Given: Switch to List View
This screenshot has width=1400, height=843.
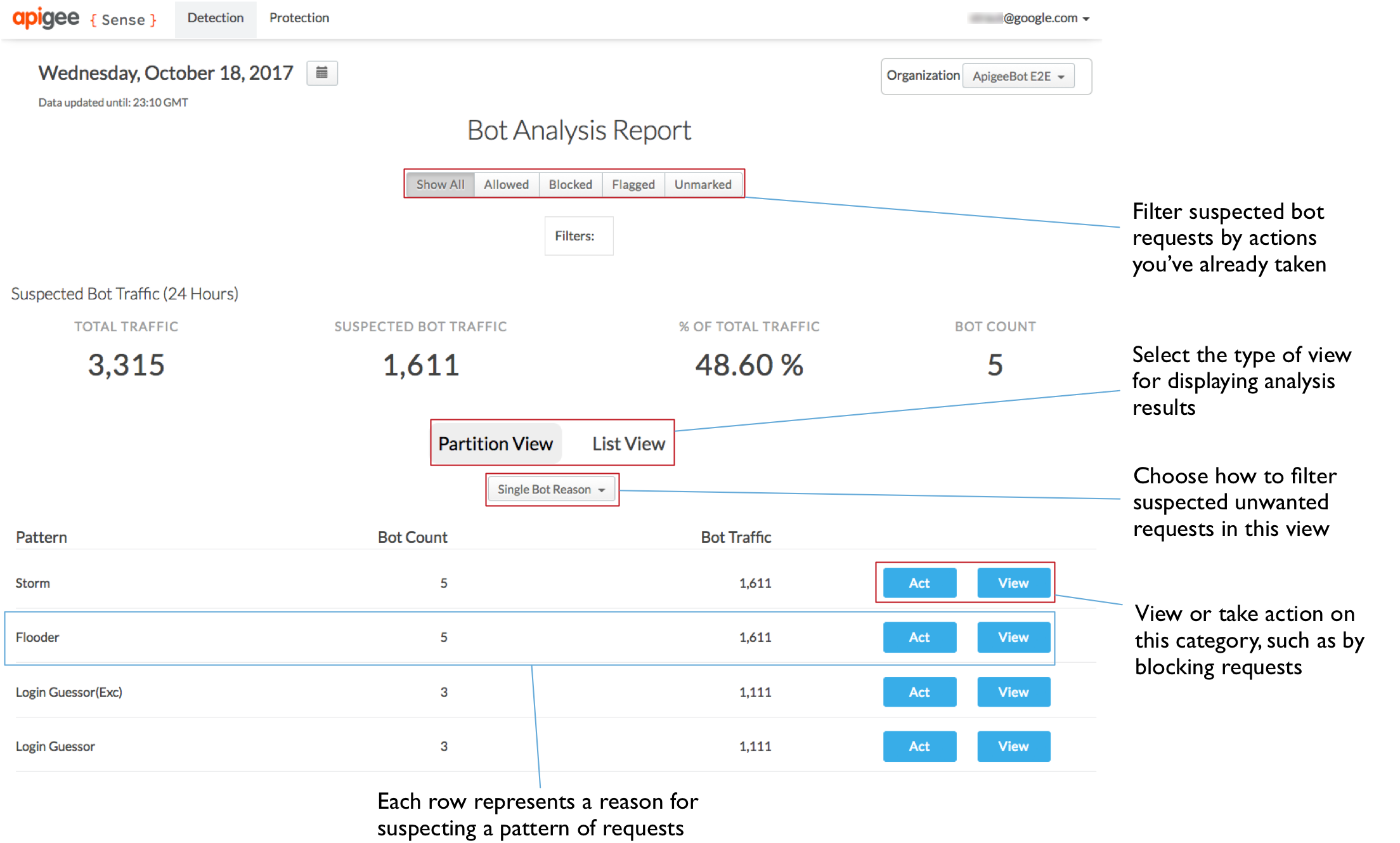Looking at the screenshot, I should (628, 443).
